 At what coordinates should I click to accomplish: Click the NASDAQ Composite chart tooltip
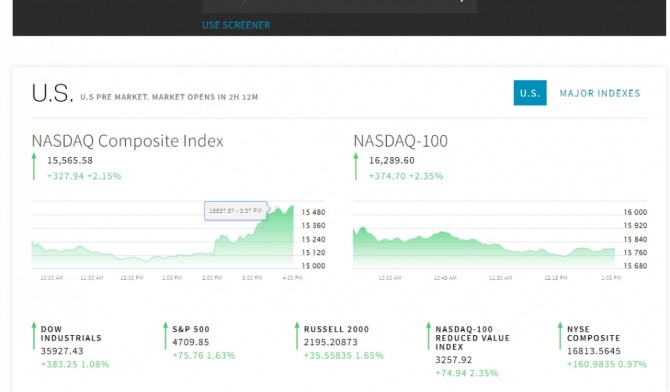click(x=236, y=211)
